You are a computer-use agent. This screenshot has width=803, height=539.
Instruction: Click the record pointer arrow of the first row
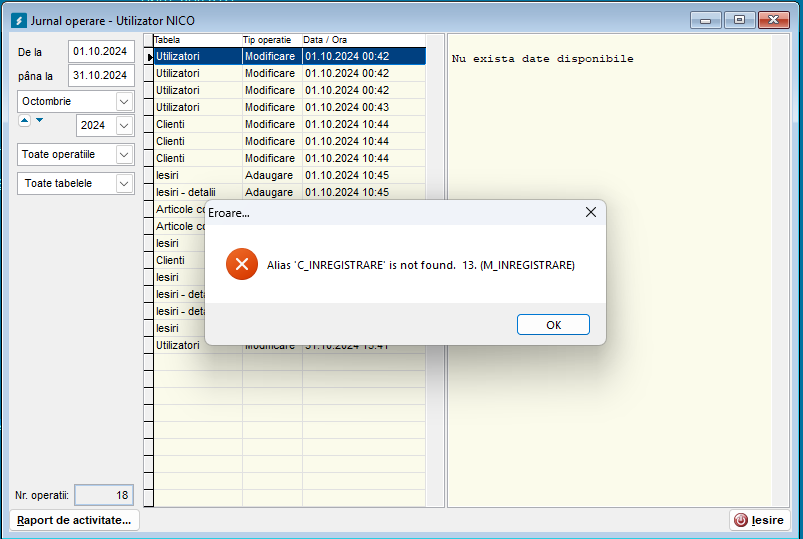149,56
